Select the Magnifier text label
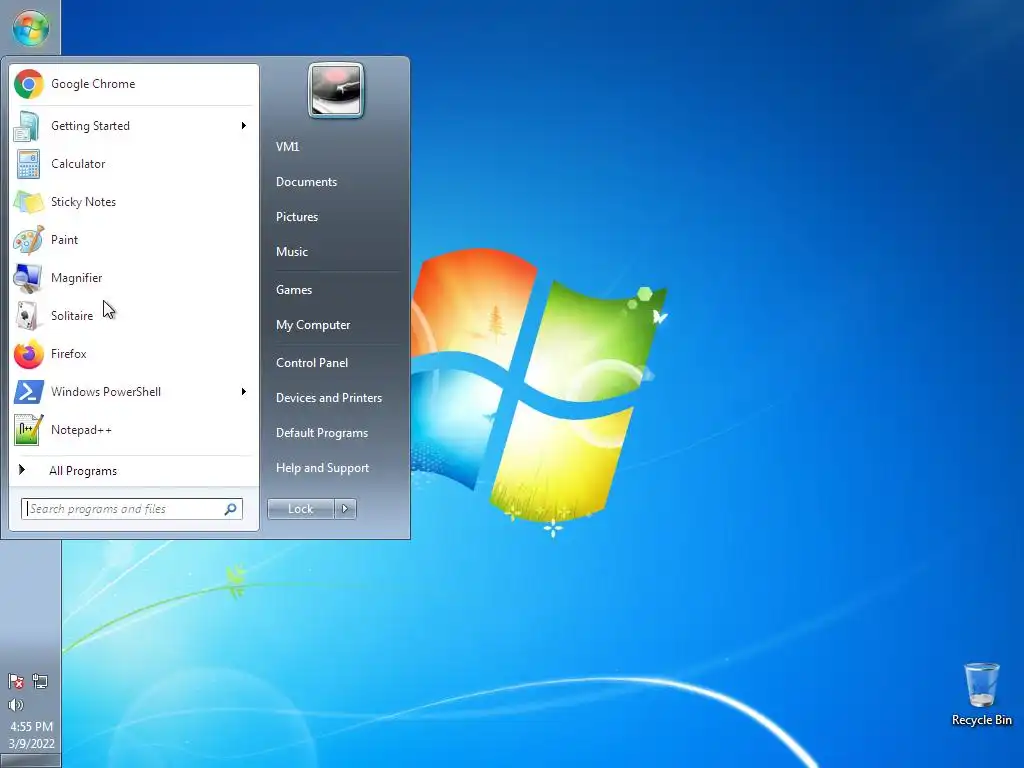Viewport: 1024px width, 768px height. [76, 278]
